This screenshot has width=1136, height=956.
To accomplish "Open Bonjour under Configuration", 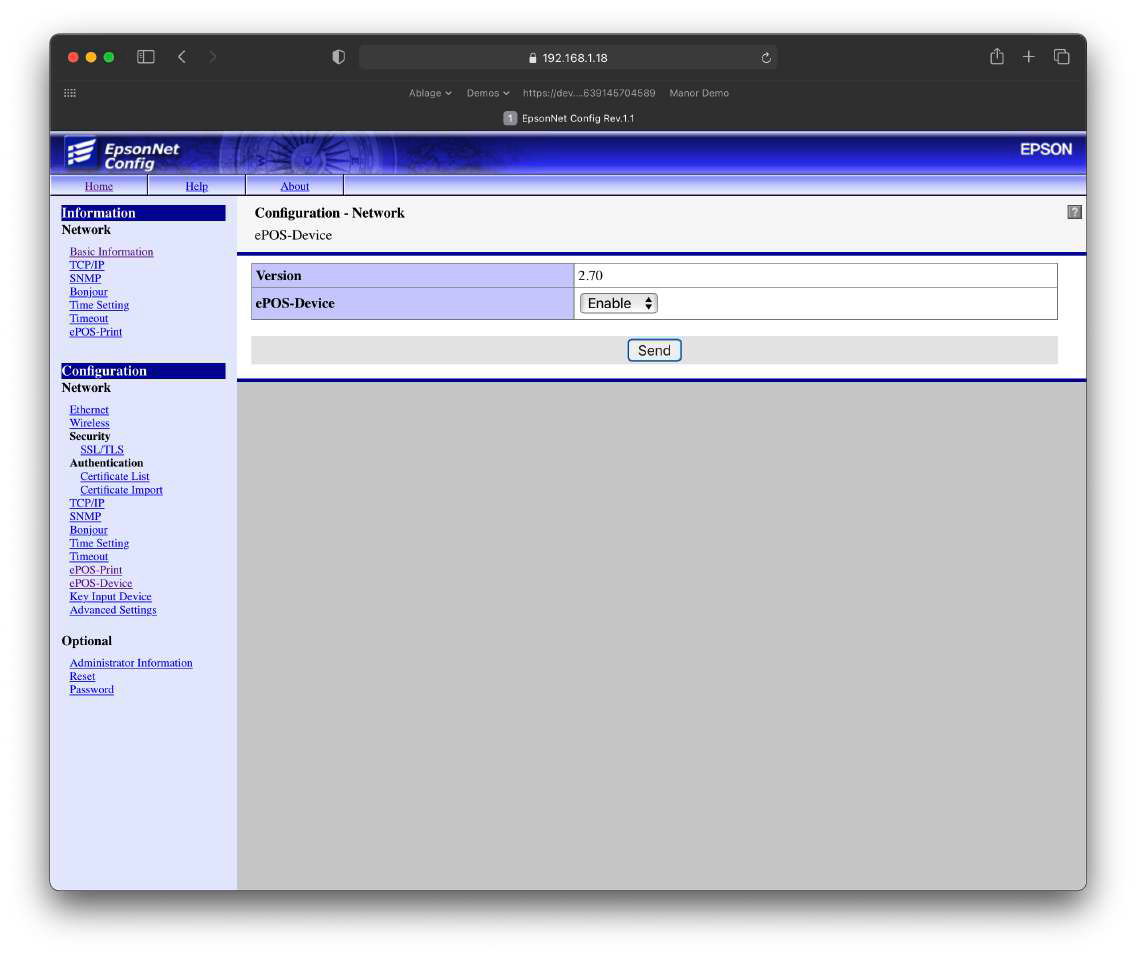I will click(88, 530).
